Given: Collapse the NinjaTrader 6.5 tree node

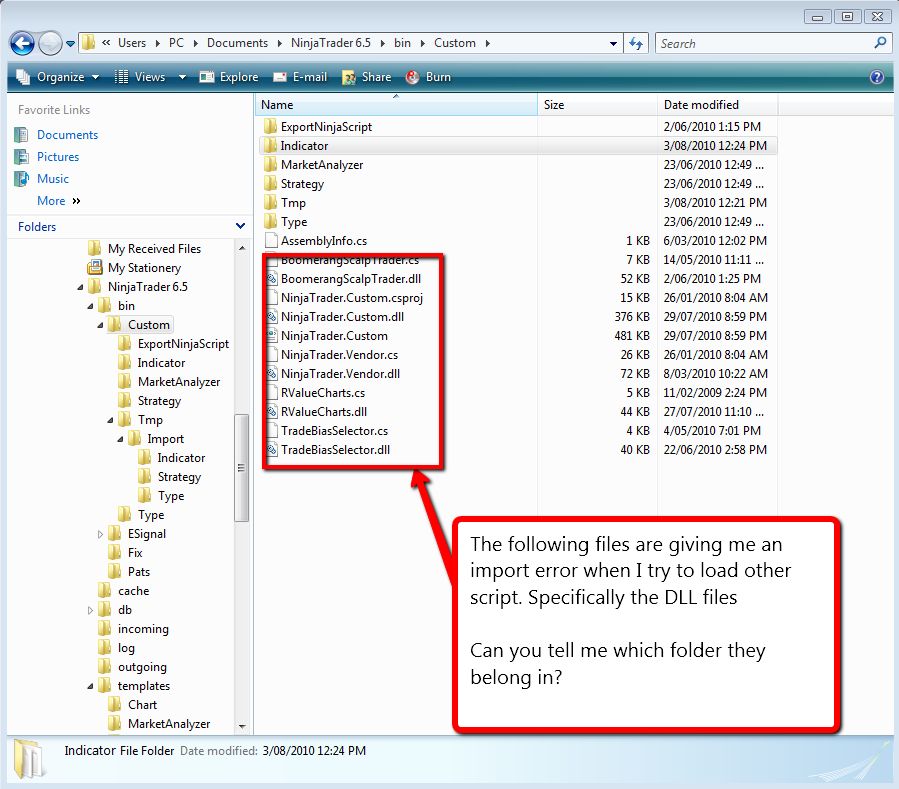Looking at the screenshot, I should (x=80, y=287).
